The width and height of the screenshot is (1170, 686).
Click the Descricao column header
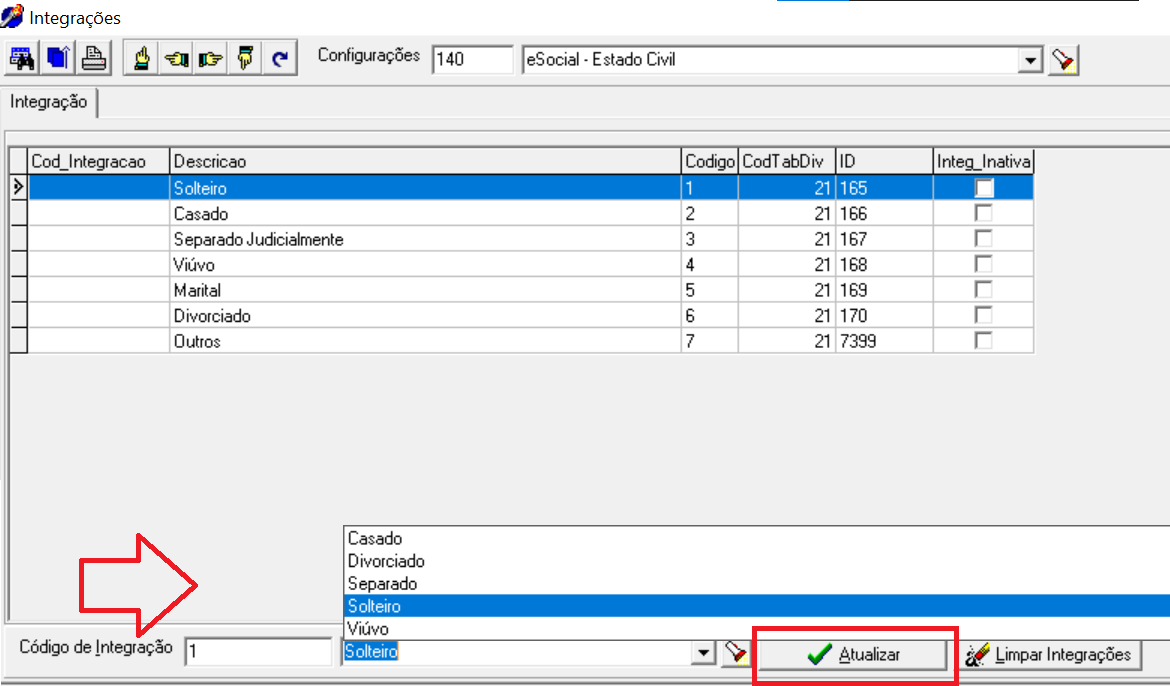coord(424,161)
